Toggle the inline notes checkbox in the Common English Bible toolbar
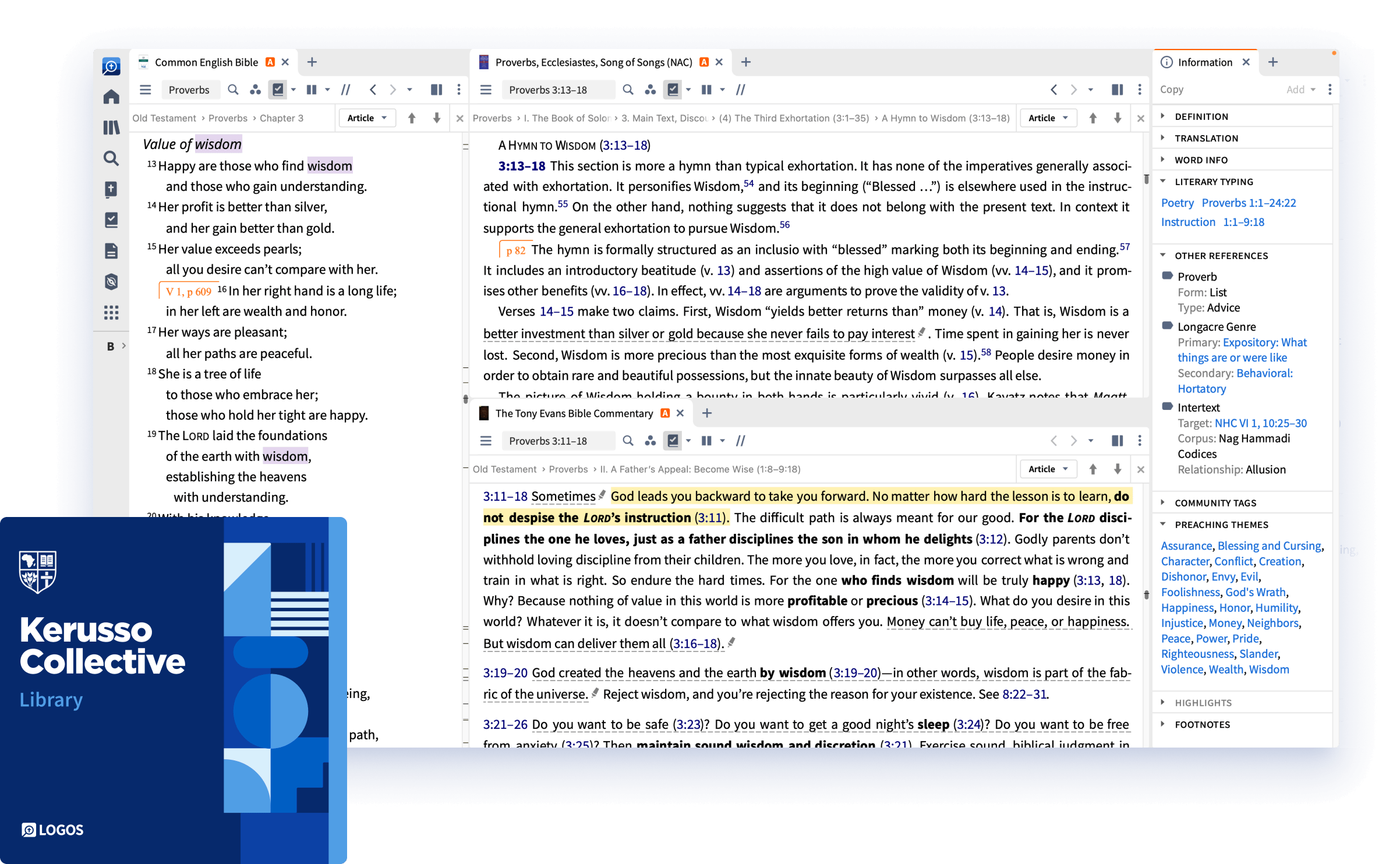Viewport: 1400px width, 864px height. click(x=278, y=90)
